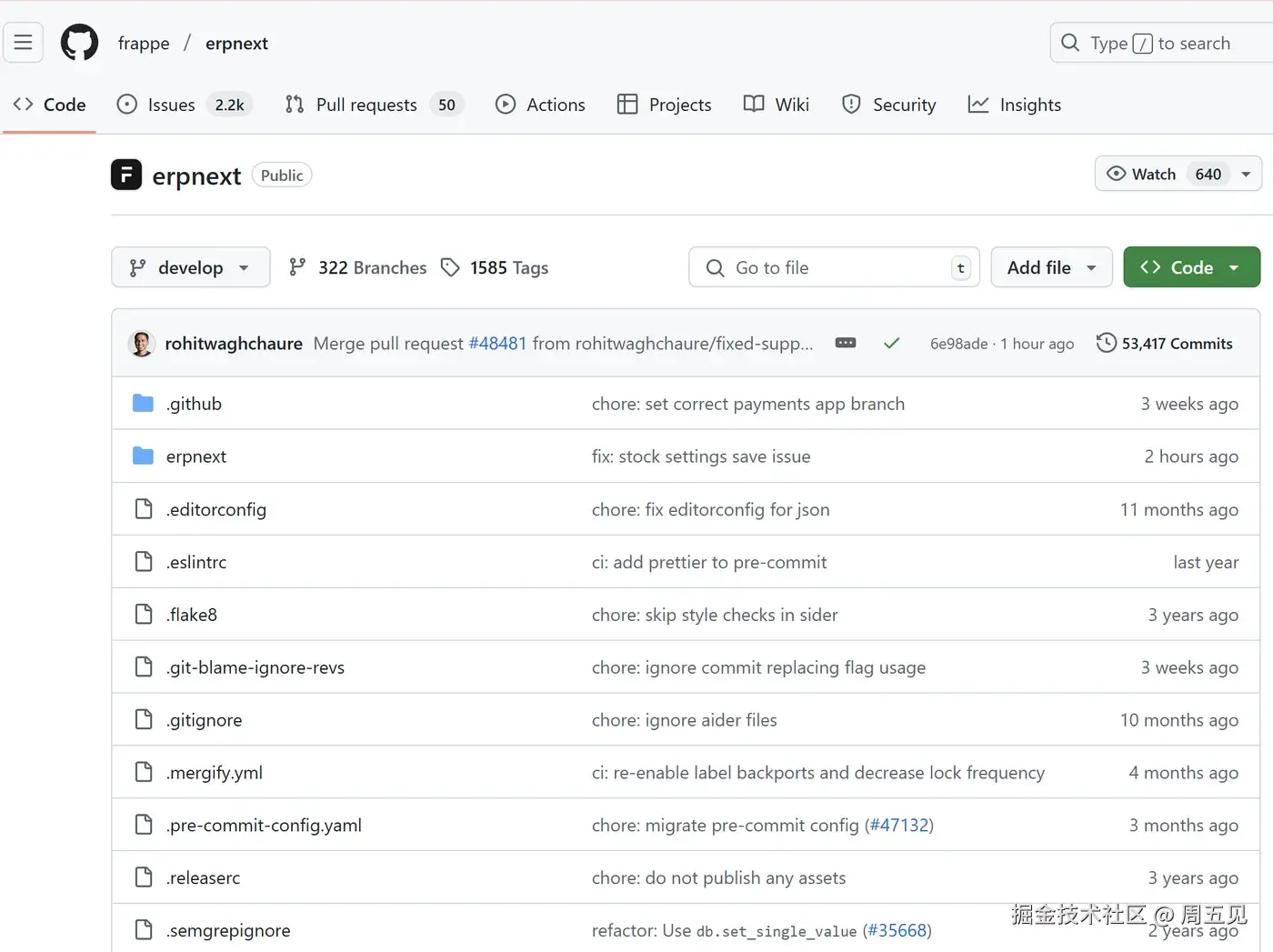Open rohitwaghchaure author link
1273x952 pixels.
tap(234, 344)
